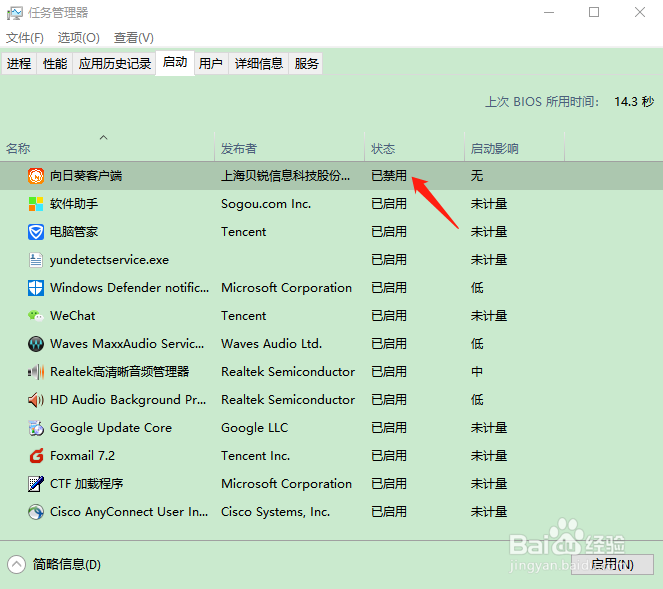Open the 选项(O) menu
Screen dimensions: 663x589
pos(79,38)
